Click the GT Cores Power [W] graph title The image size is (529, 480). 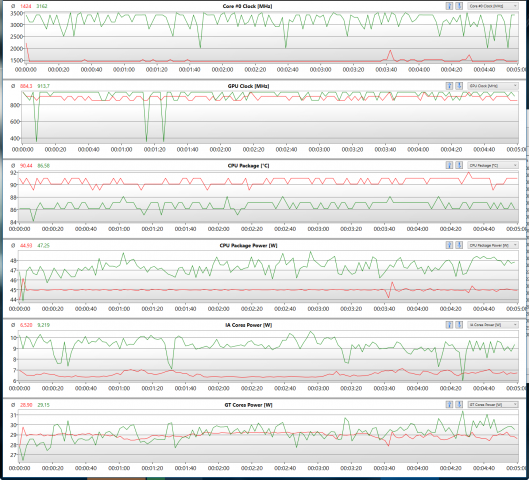coord(248,405)
